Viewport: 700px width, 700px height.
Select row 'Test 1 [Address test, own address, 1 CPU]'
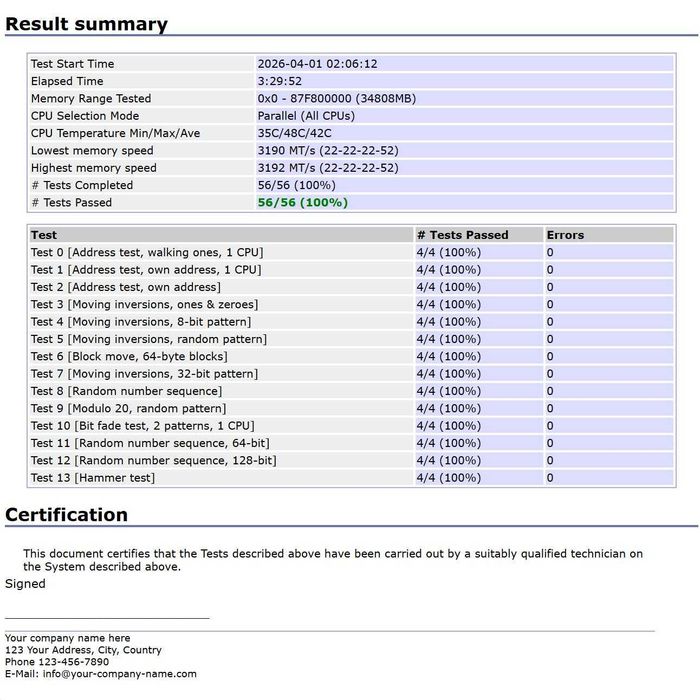351,270
